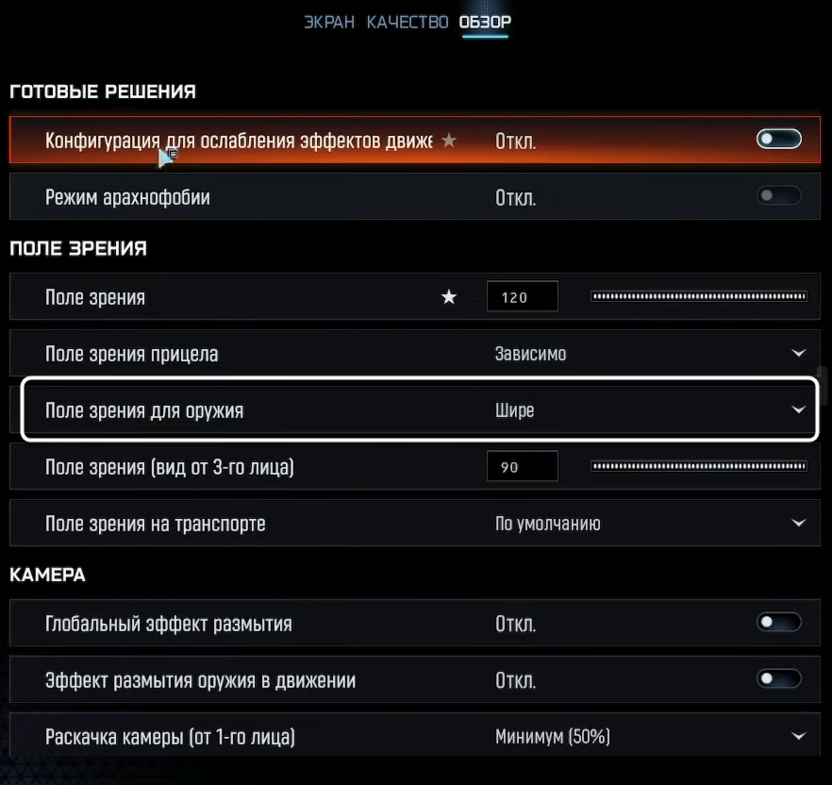
Task: Toggle the motion effects reduction configuration switch
Action: (x=779, y=139)
